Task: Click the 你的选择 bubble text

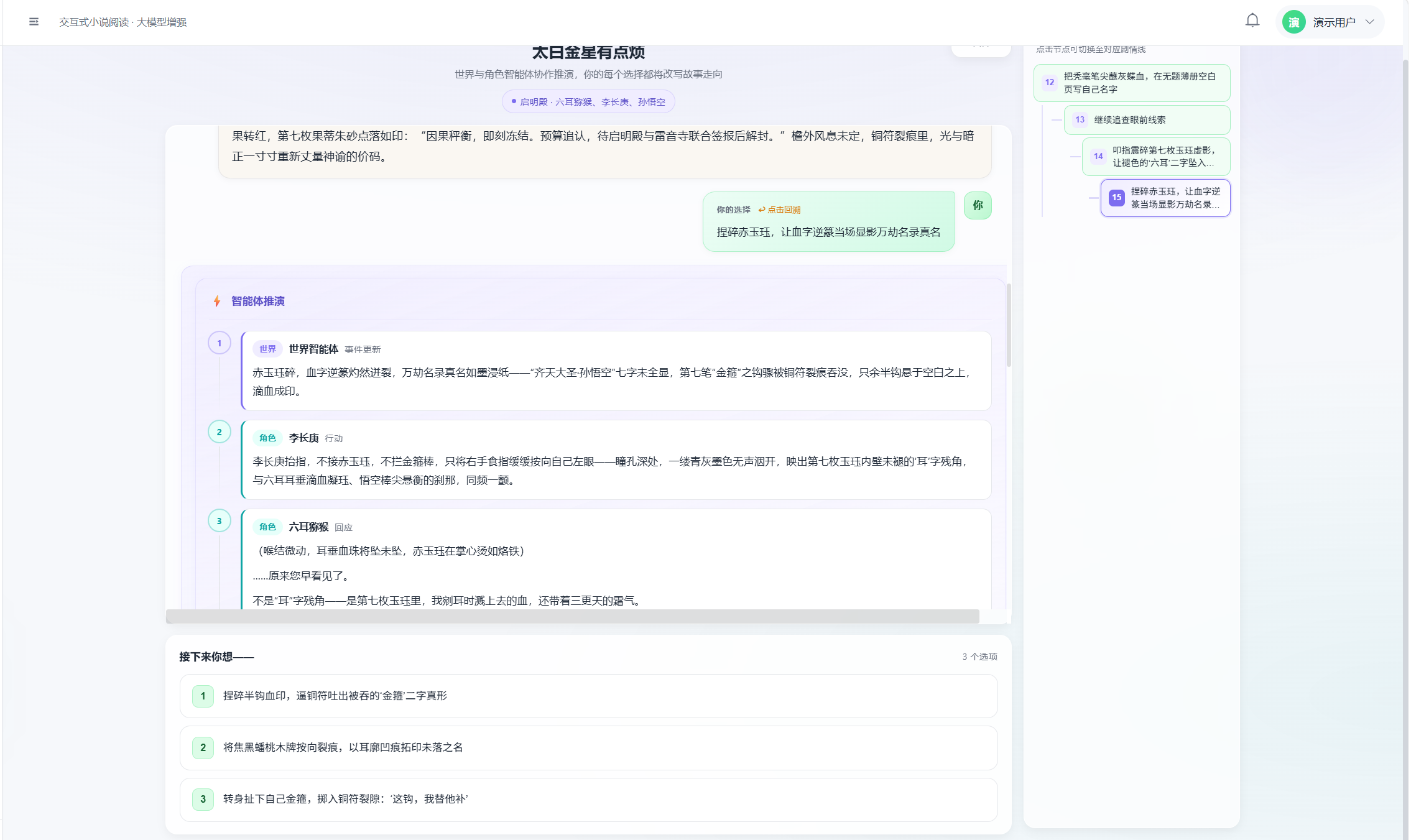Action: (x=828, y=233)
